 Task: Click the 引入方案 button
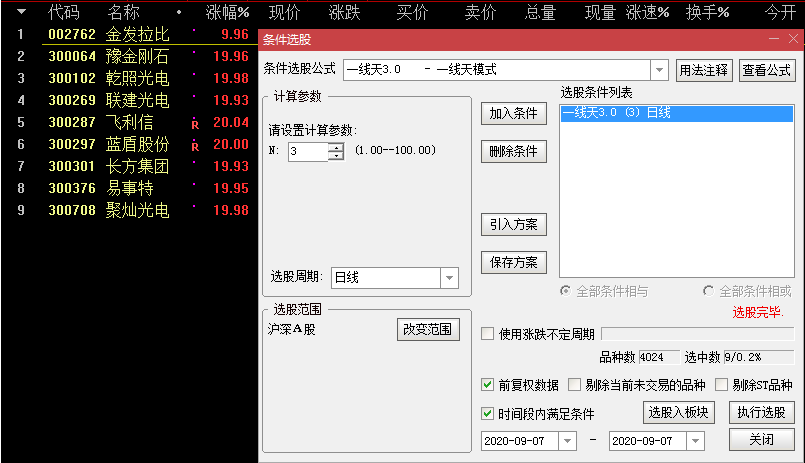pos(513,224)
